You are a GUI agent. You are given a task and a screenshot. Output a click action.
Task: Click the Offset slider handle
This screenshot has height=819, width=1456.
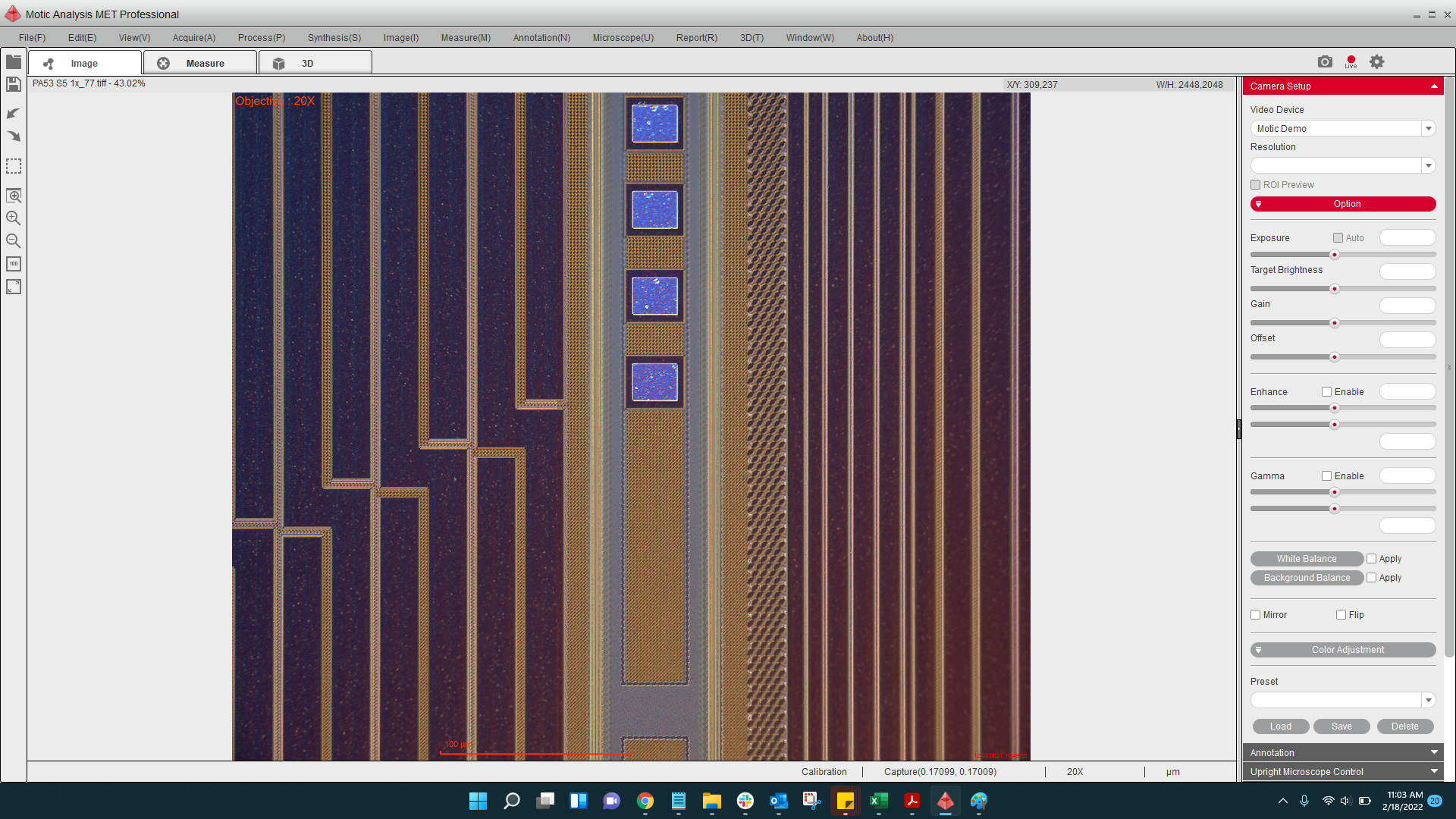pyautogui.click(x=1335, y=357)
